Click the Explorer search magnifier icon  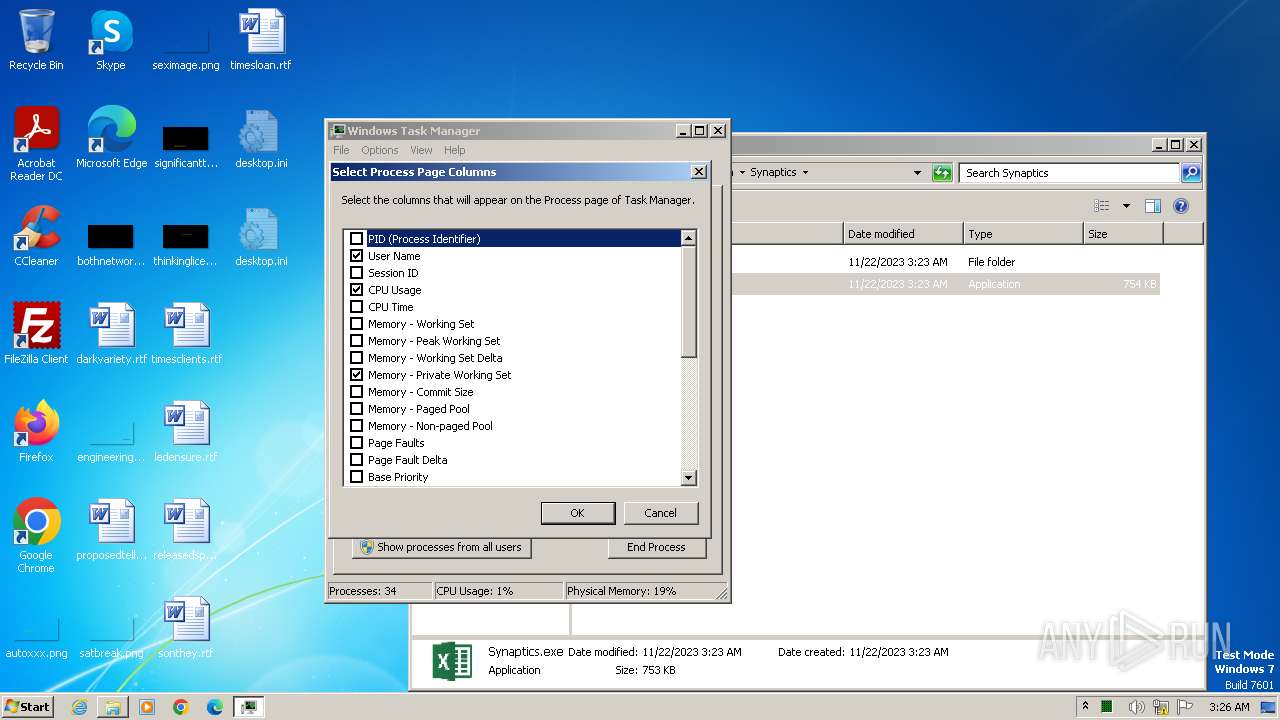1190,173
